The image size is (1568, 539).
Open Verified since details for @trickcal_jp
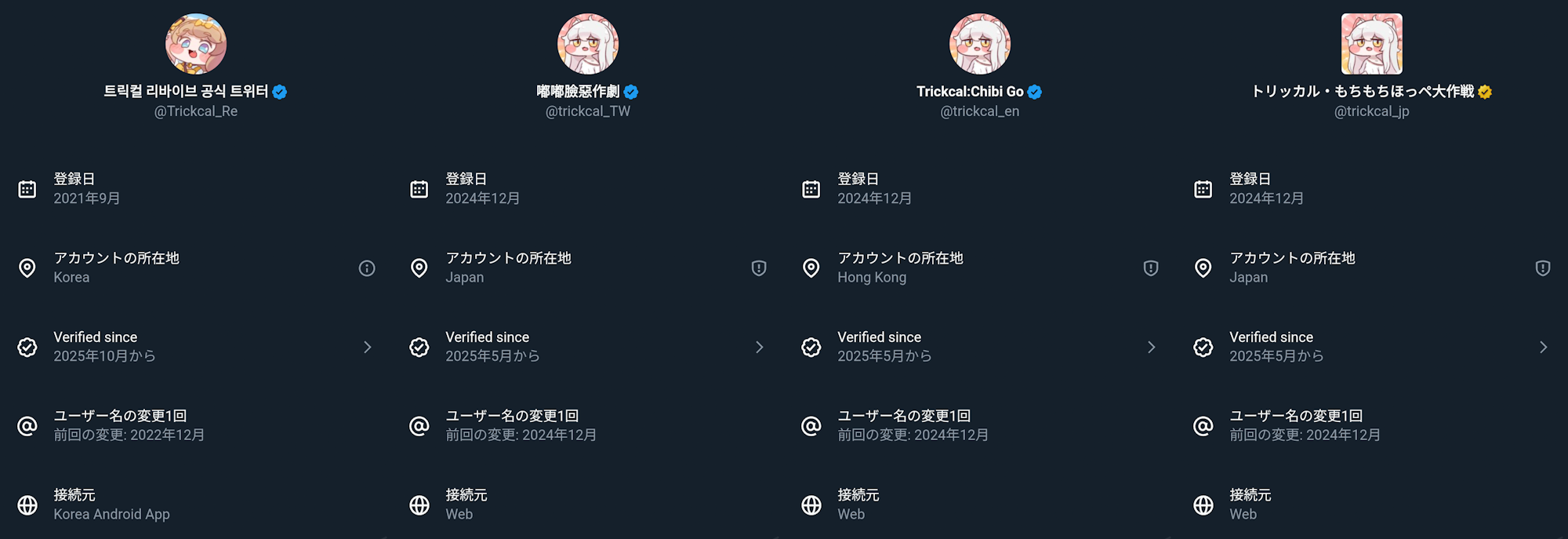tap(1543, 347)
